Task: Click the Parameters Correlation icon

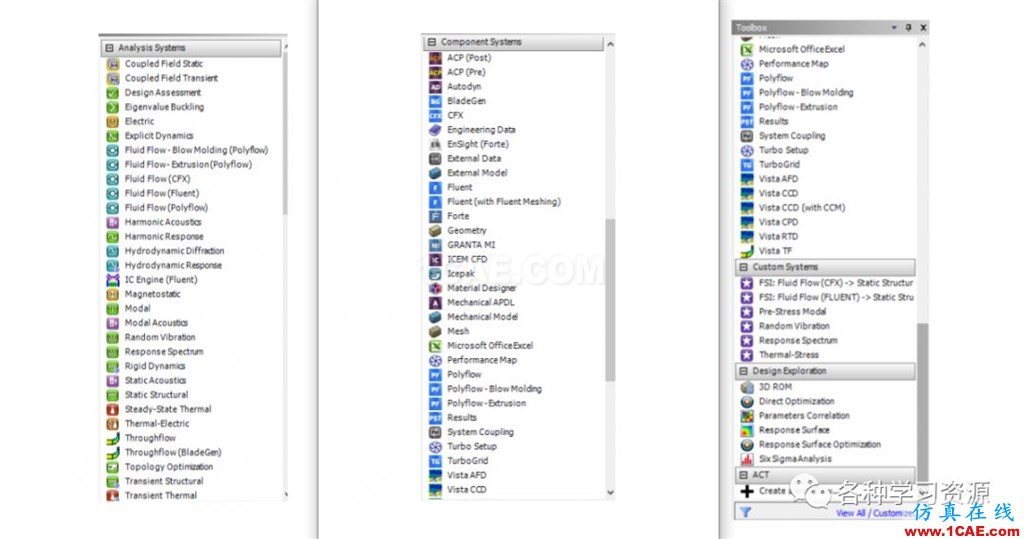Action: click(x=747, y=416)
